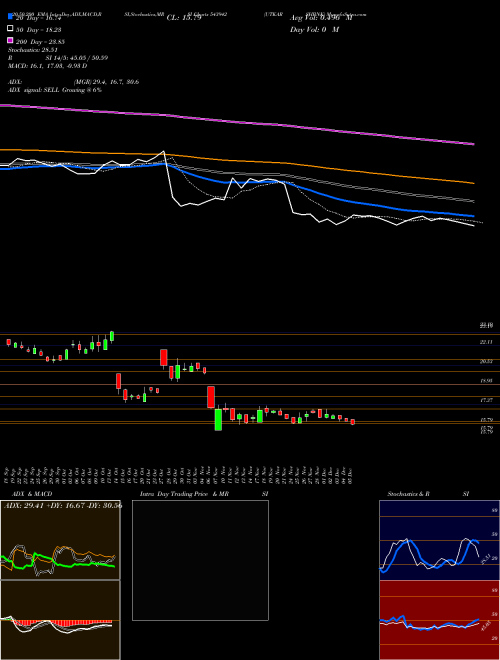Select the 50 Day - 18.23 label

click(40, 29)
